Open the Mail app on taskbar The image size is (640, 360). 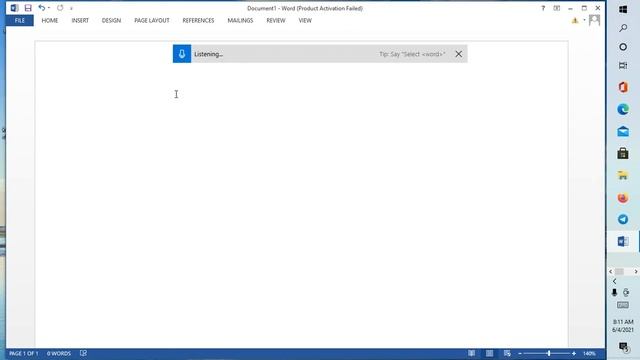(x=623, y=131)
